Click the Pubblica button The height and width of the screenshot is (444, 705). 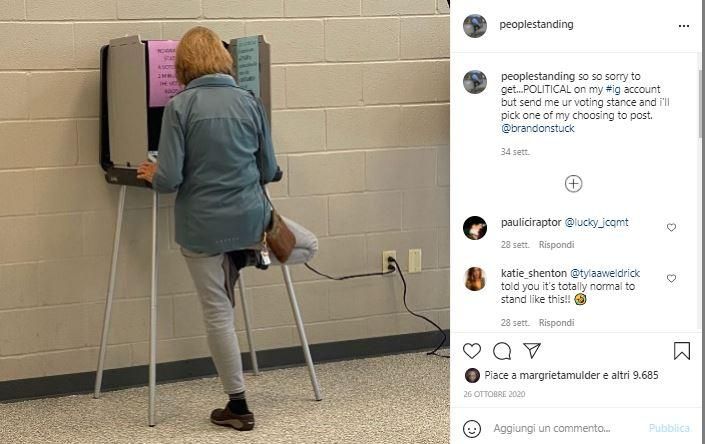(x=669, y=428)
